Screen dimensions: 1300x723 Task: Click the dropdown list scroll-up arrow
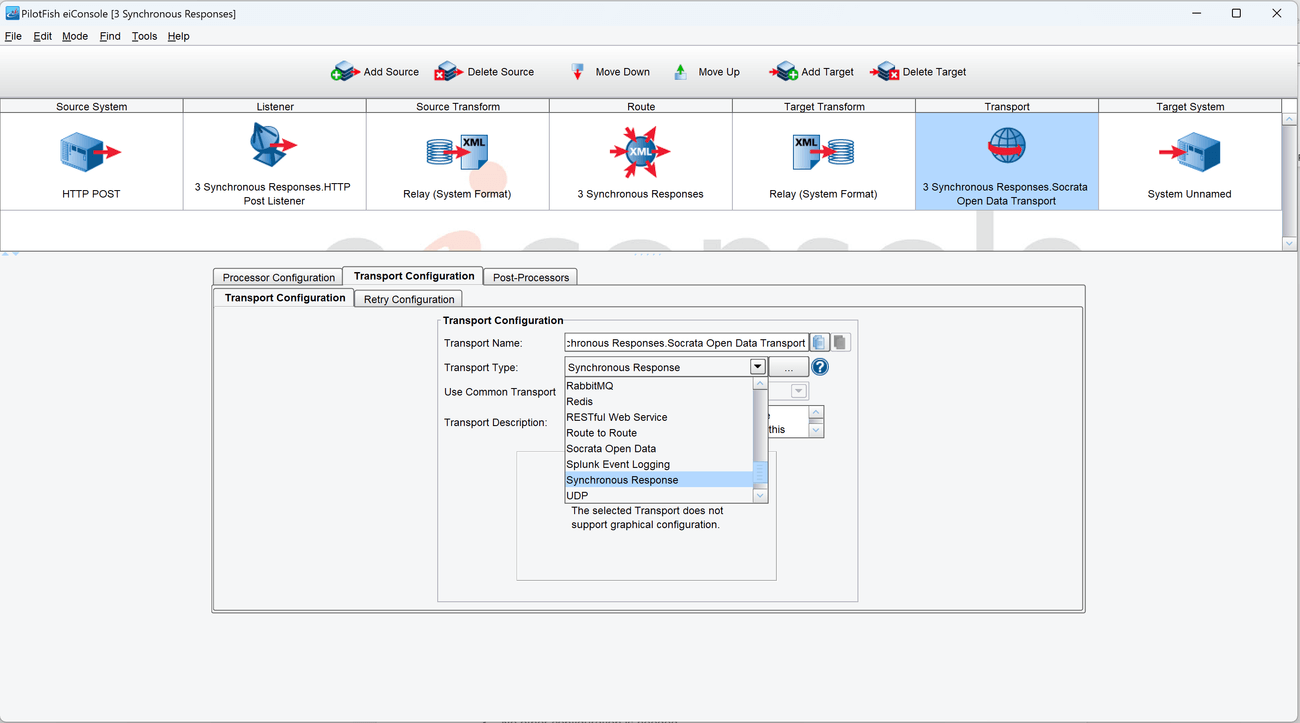[760, 384]
